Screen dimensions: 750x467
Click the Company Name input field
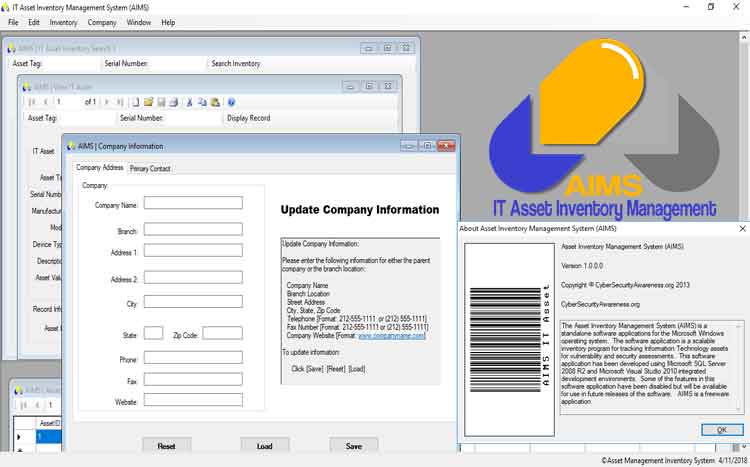pyautogui.click(x=193, y=203)
